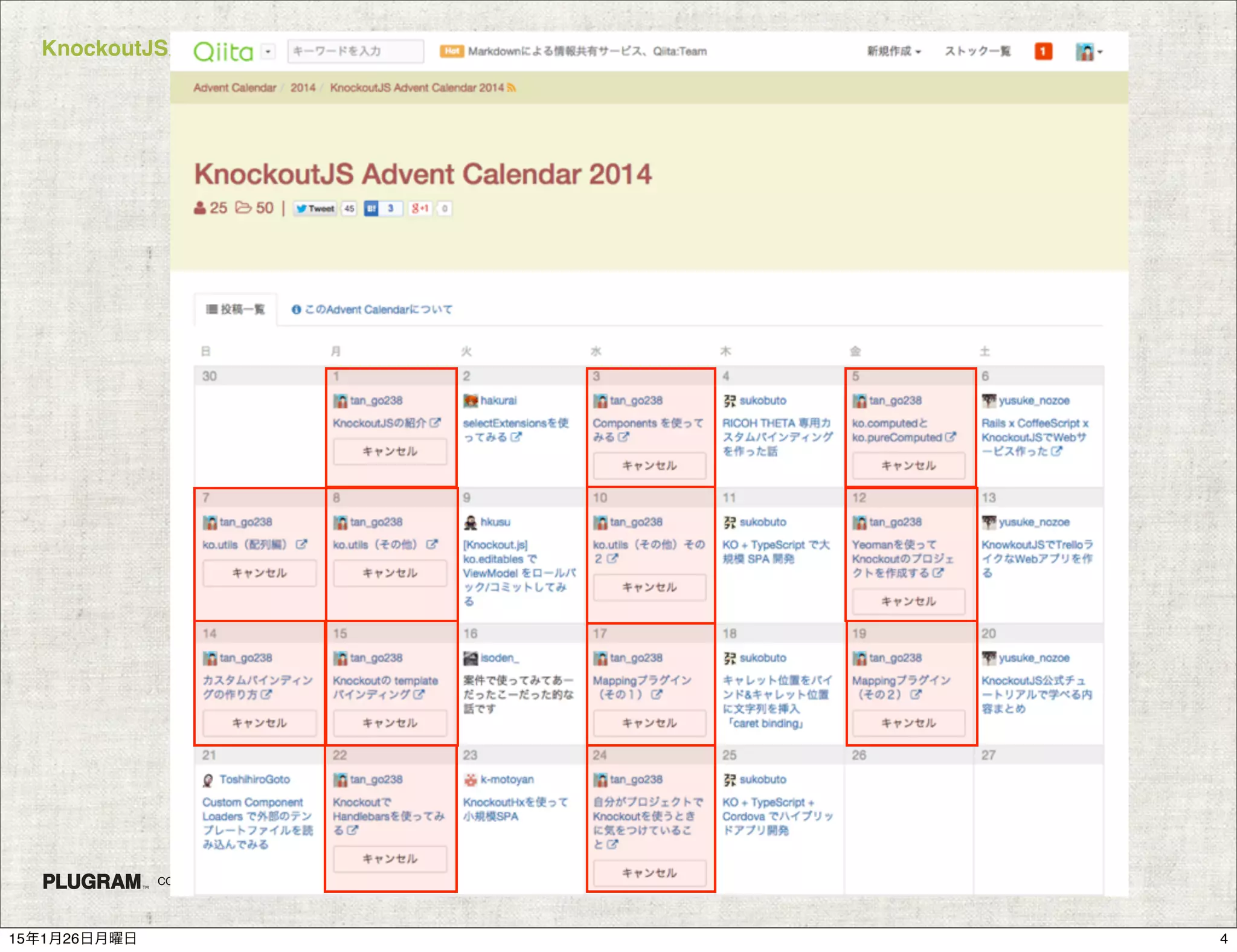Open the user avatar account menu
The width and height of the screenshot is (1237, 952).
(1089, 52)
